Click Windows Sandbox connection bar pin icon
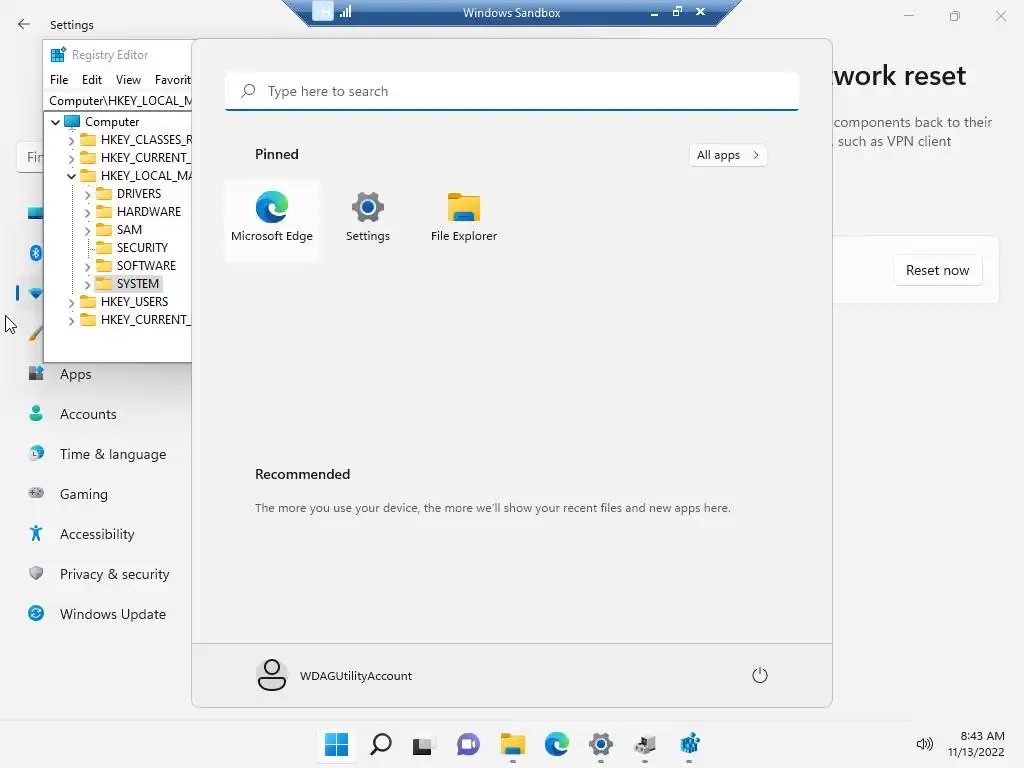The image size is (1024, 768). 323,11
